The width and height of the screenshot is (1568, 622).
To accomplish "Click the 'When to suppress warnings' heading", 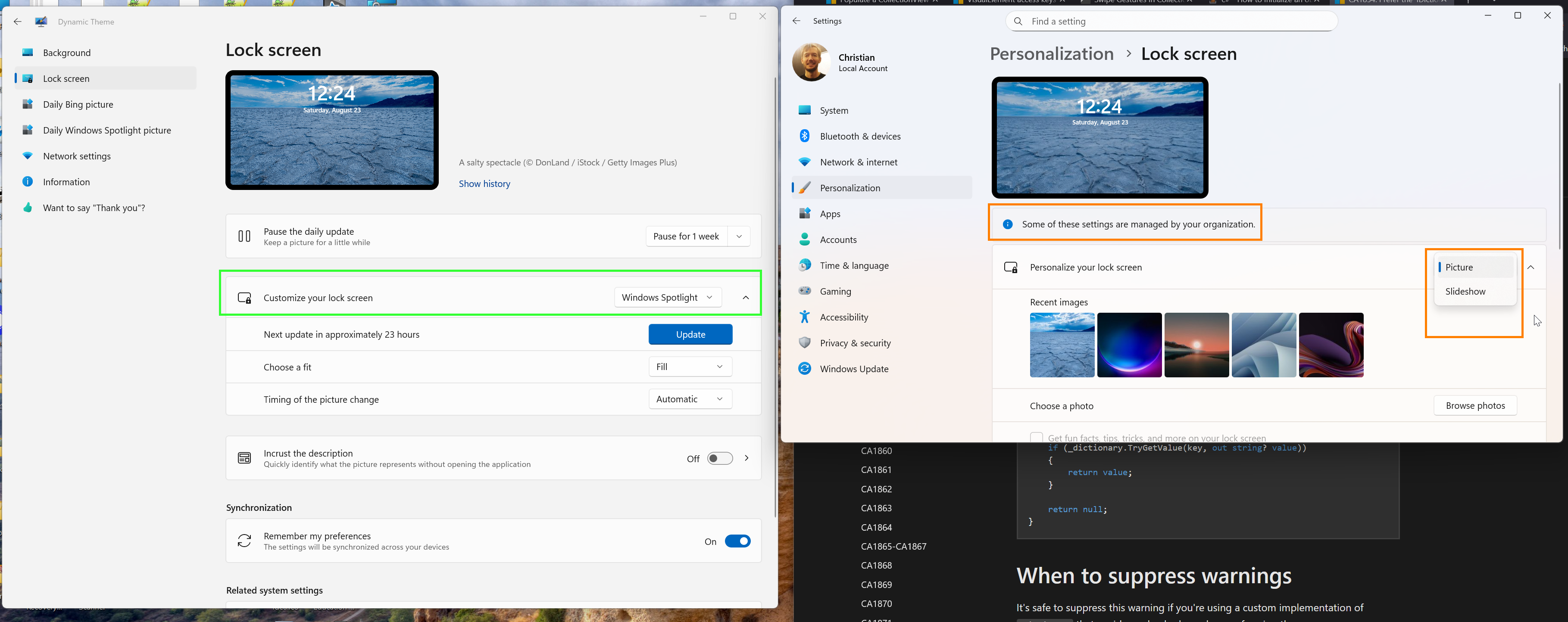I will [1153, 576].
